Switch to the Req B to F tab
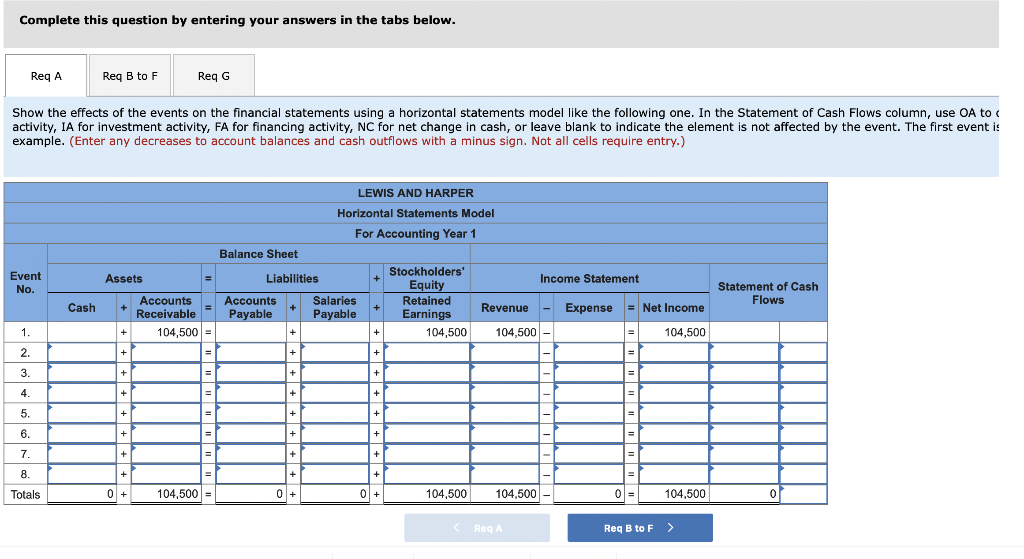 [130, 76]
